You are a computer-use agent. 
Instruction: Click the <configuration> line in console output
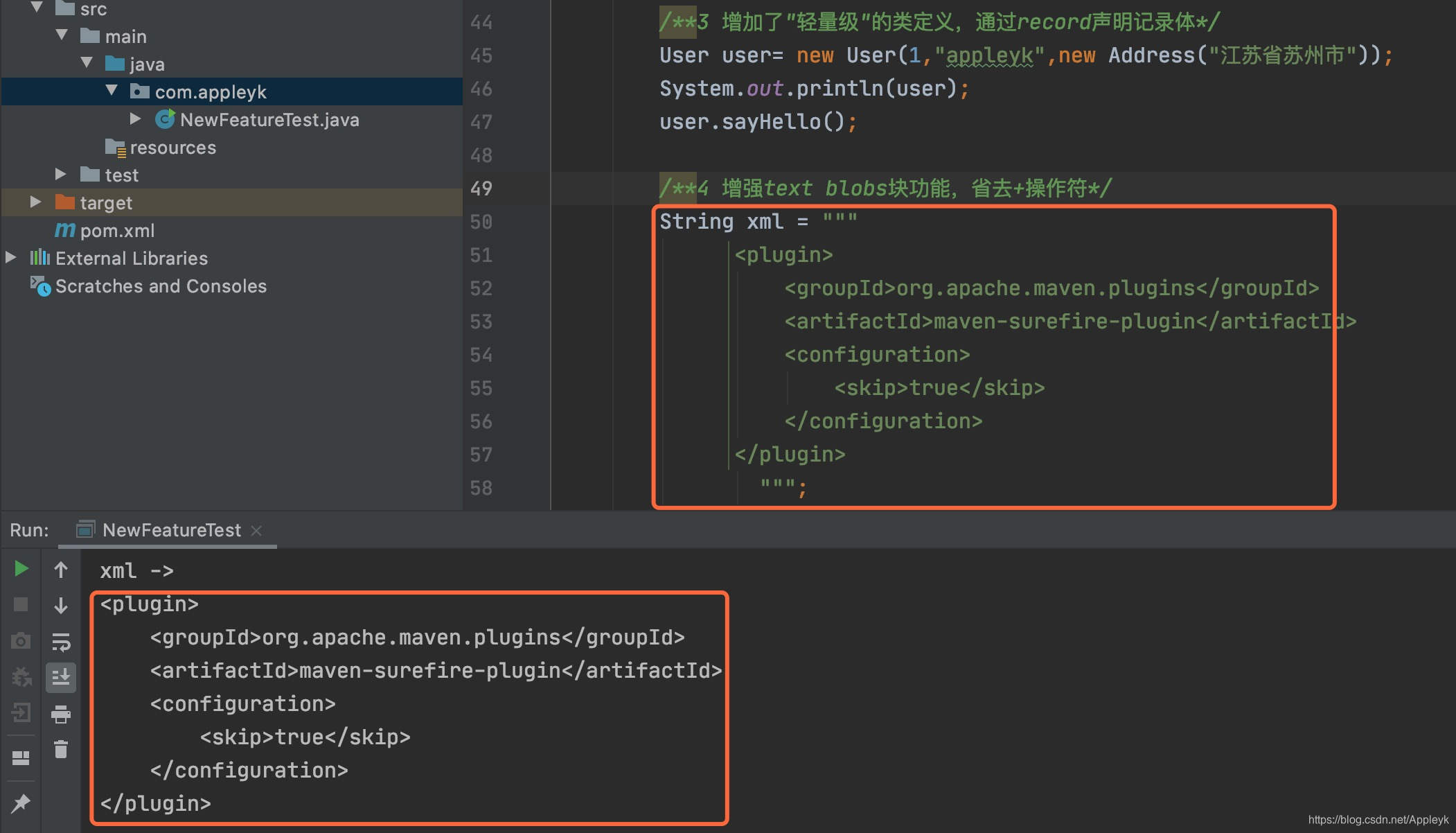242,704
